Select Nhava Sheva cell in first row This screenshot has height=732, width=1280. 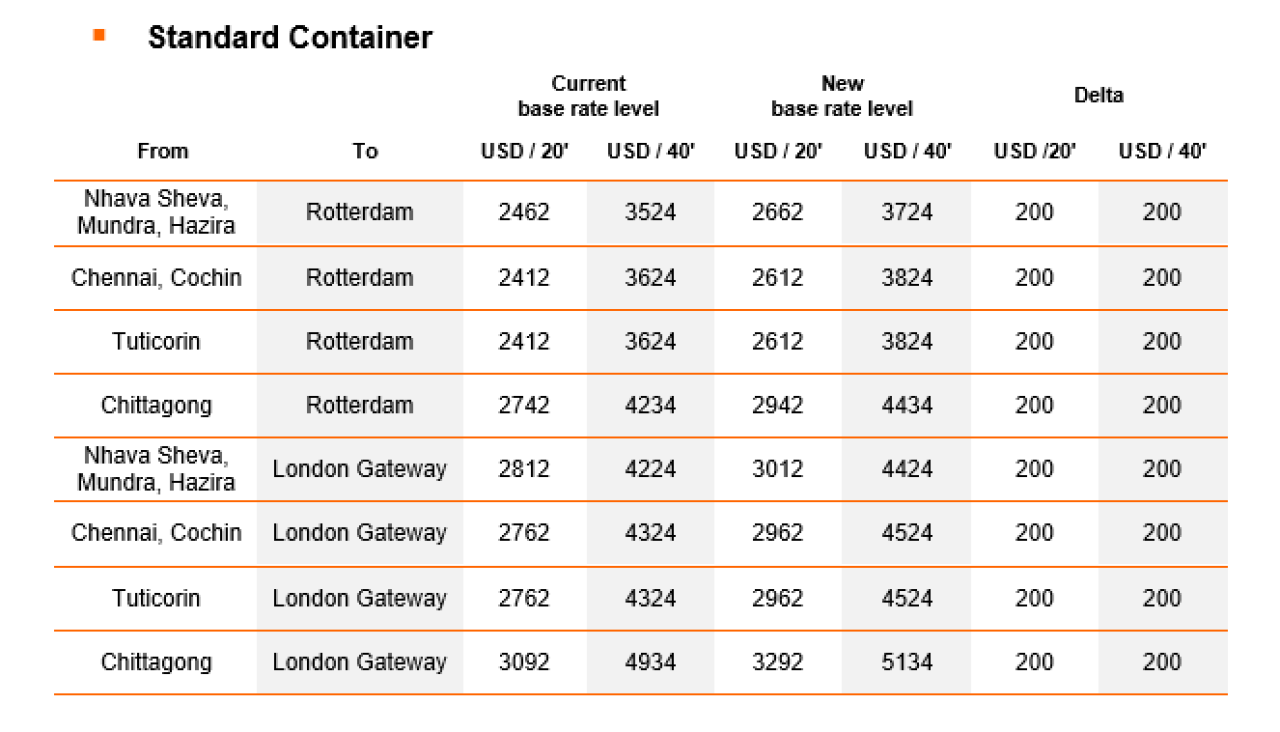156,212
